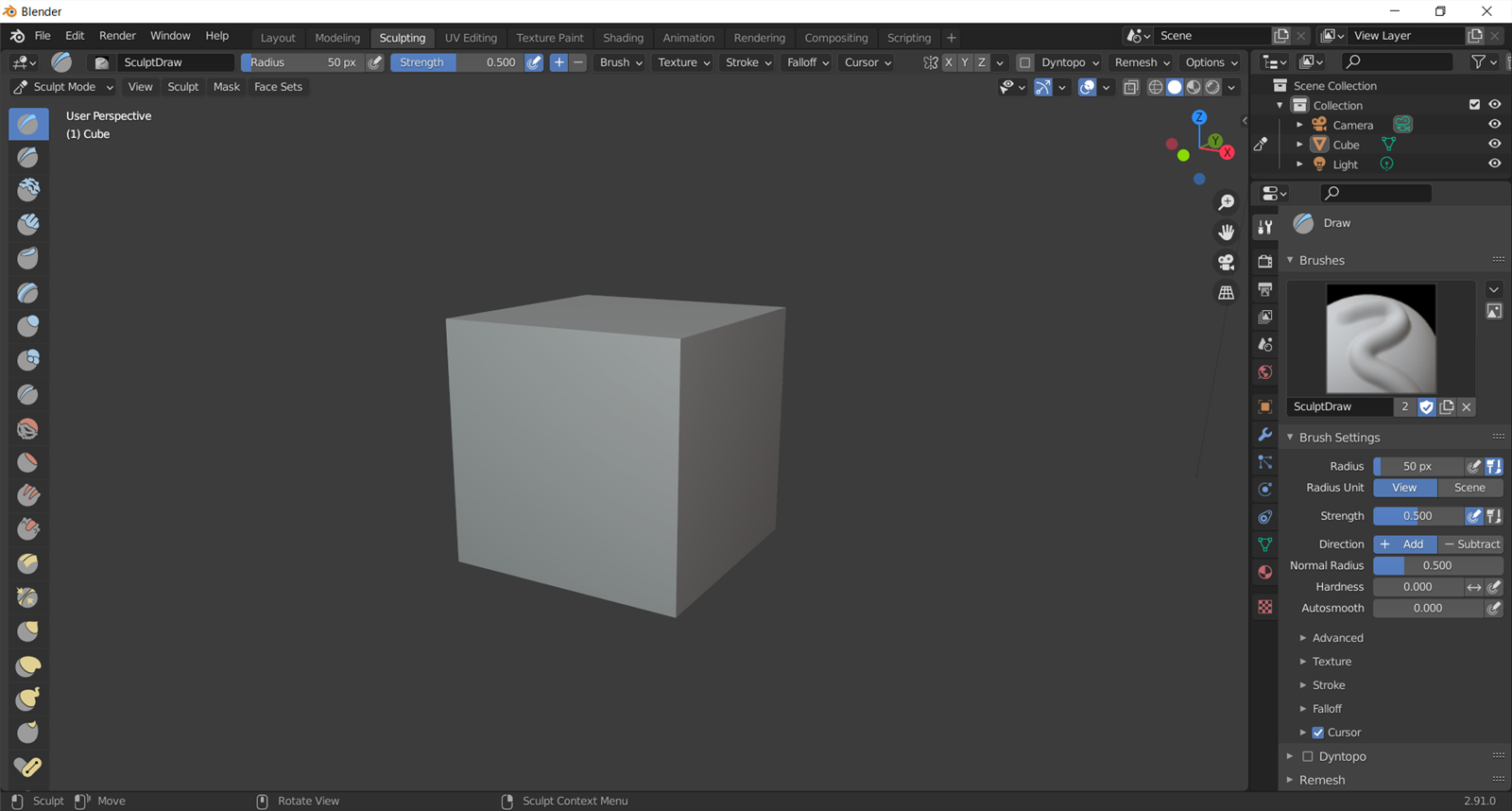Click the zoom magnifier icon in viewport
Viewport: 1512px width, 811px height.
[1226, 202]
